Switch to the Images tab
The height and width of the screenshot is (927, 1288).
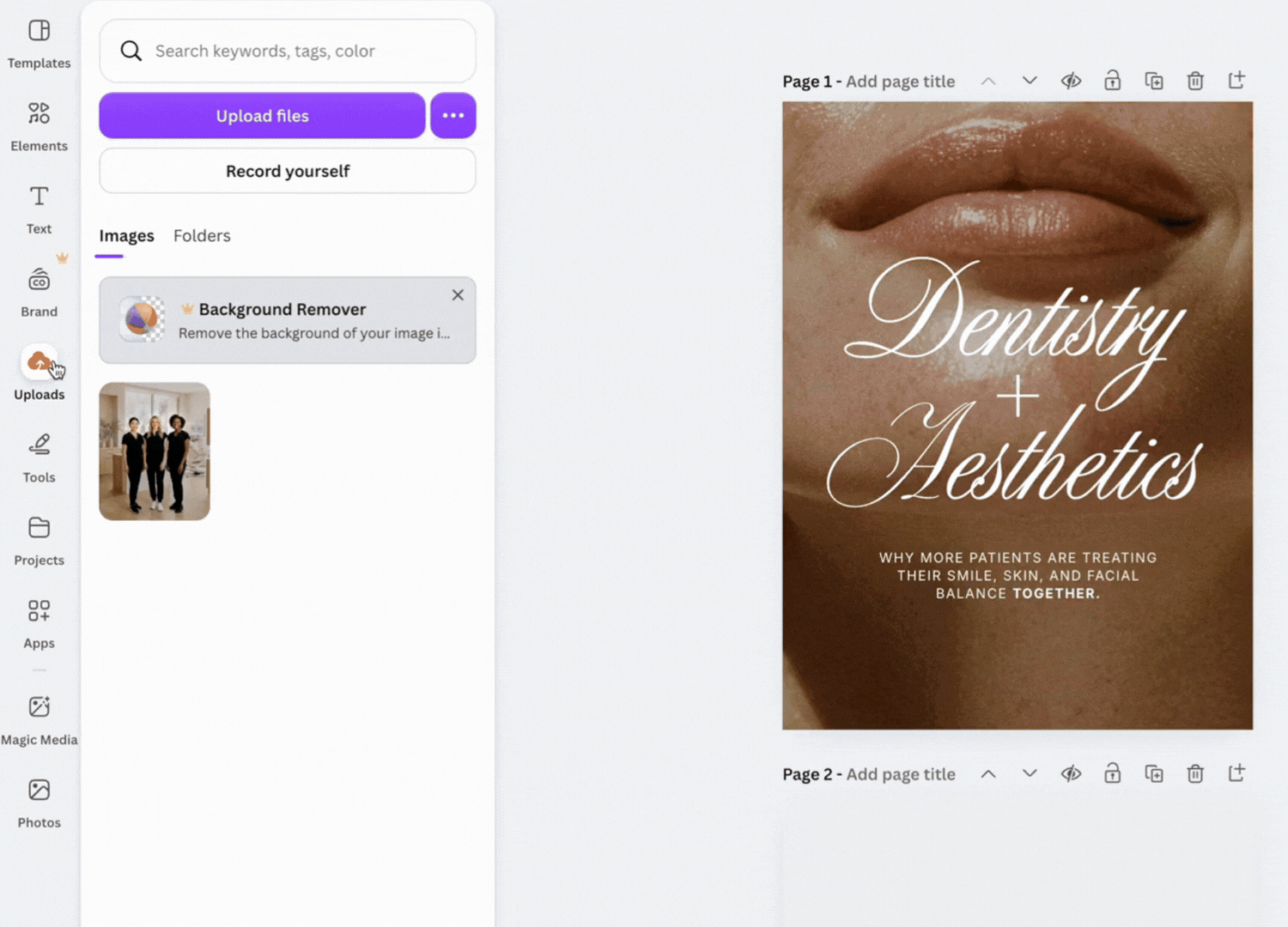[x=126, y=236]
